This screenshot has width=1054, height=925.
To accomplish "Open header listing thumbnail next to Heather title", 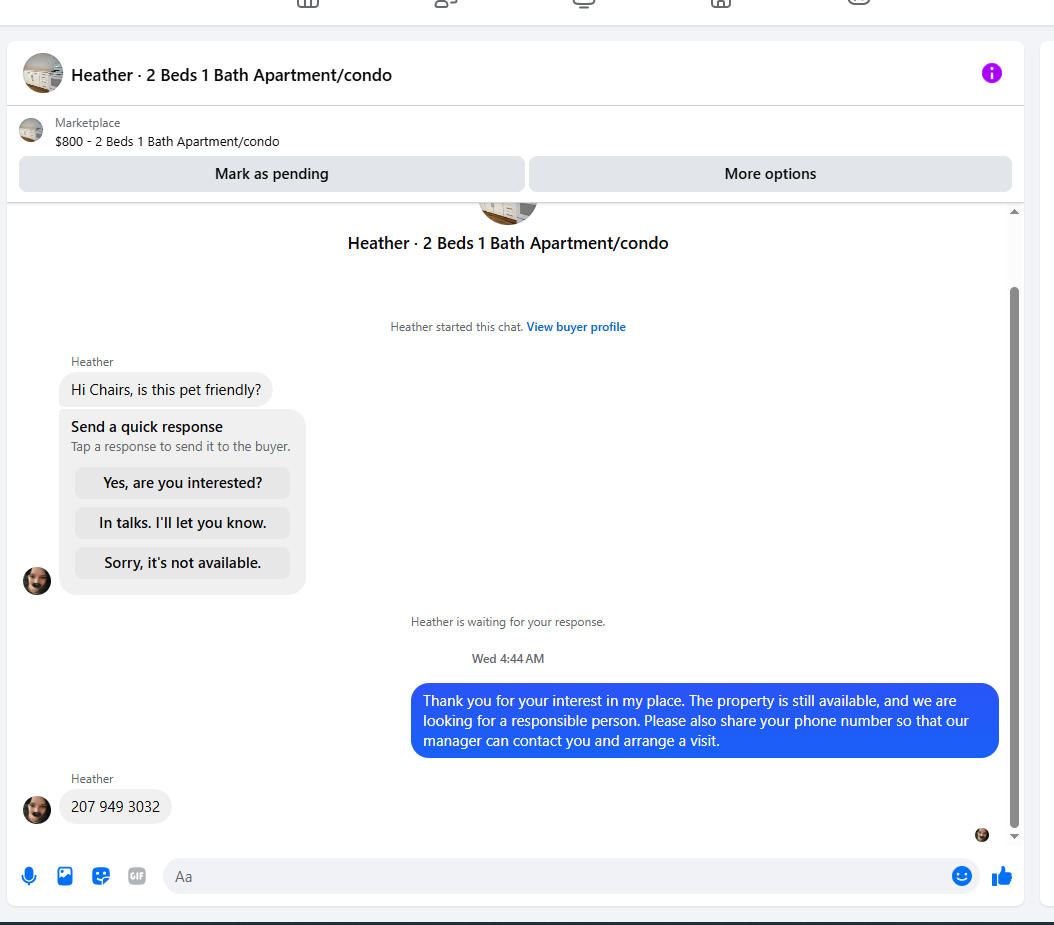I will point(43,73).
